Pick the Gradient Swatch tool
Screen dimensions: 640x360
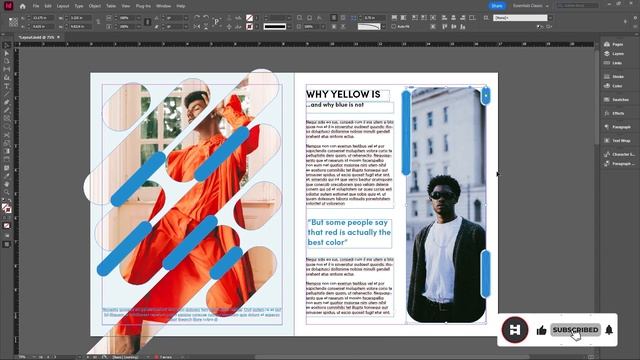(7, 151)
